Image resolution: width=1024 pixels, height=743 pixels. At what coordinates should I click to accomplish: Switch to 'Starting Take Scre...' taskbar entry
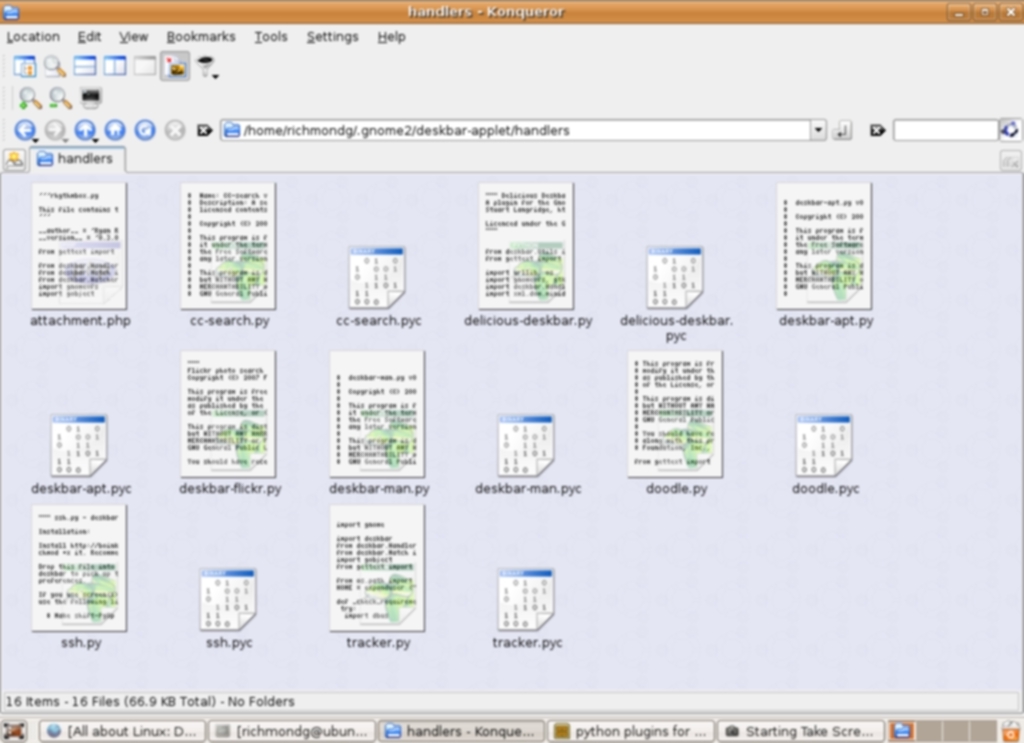coord(801,731)
